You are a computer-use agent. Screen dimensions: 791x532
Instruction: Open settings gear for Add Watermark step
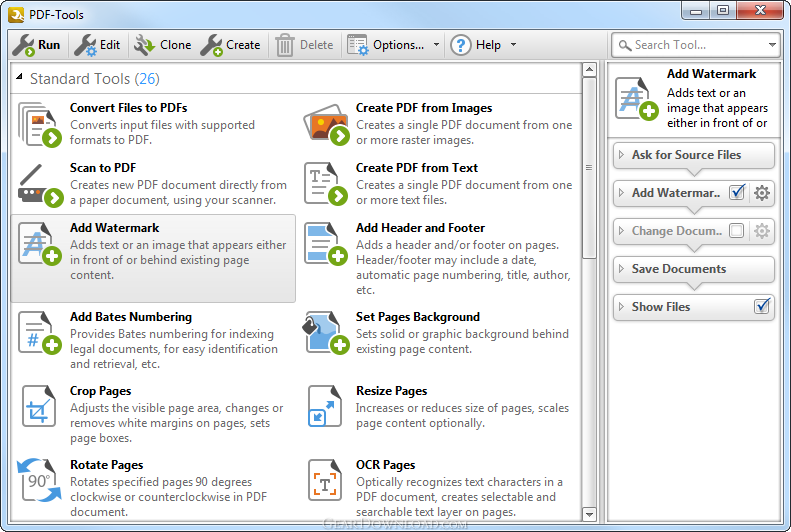point(762,193)
